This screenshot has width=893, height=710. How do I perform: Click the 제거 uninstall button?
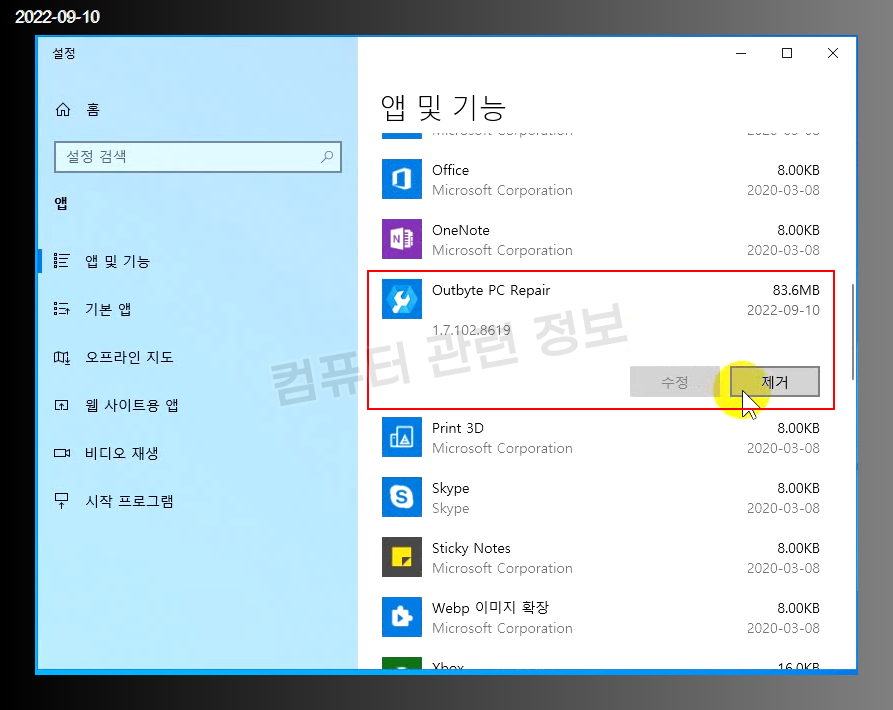coord(775,381)
